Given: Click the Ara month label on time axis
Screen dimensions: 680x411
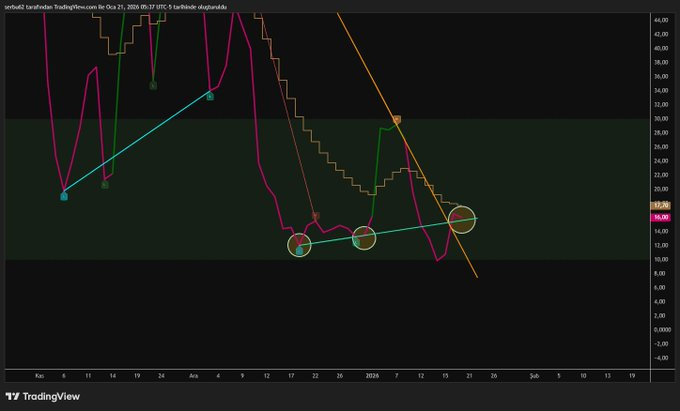Looking at the screenshot, I should point(193,376).
